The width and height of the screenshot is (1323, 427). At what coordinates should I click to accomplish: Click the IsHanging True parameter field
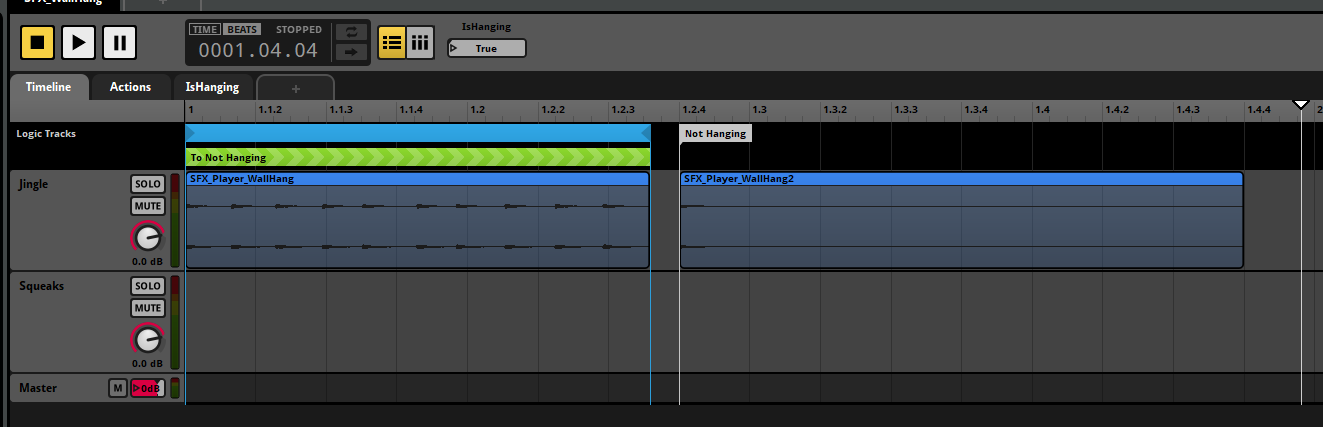point(486,48)
